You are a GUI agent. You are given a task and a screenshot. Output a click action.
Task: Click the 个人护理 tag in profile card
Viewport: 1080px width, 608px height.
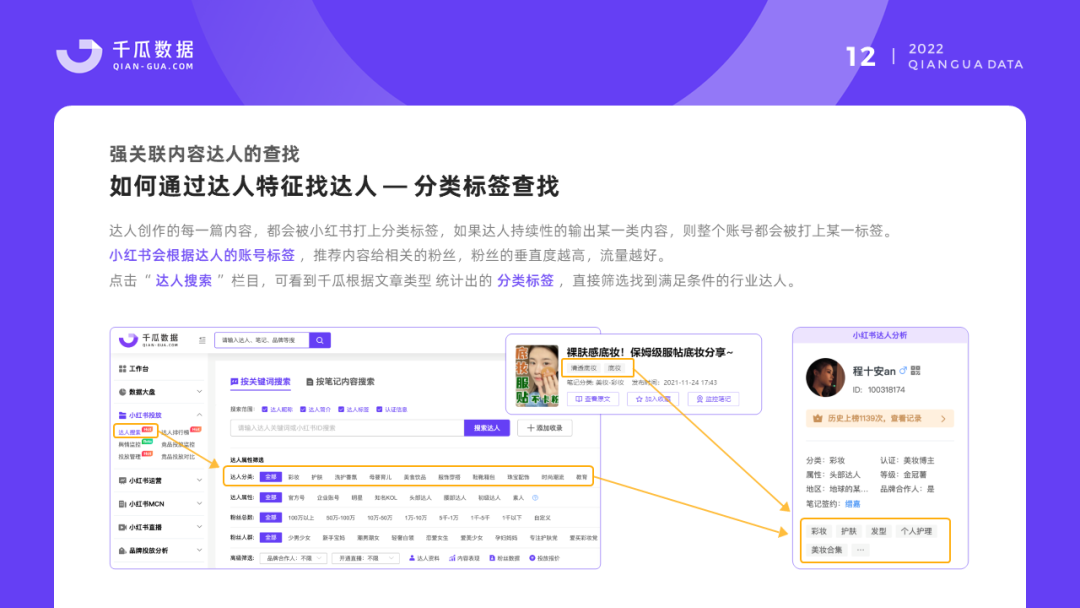pyautogui.click(x=916, y=532)
